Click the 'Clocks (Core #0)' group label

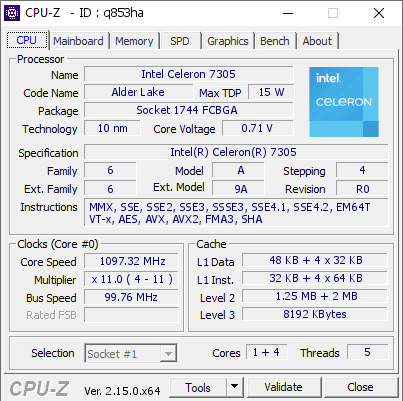coord(58,244)
